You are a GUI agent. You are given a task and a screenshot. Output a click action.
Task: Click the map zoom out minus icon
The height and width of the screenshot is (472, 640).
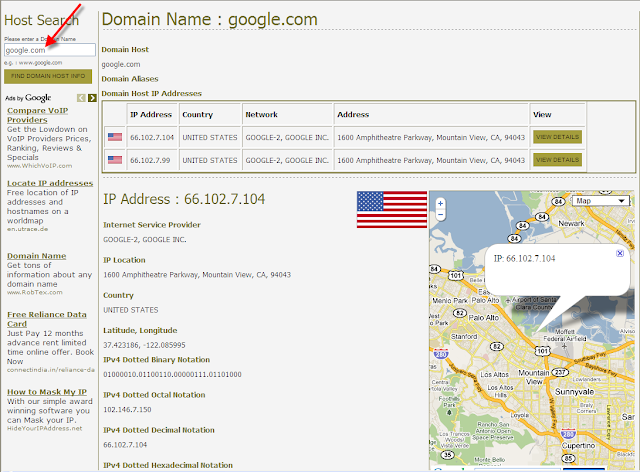point(440,214)
